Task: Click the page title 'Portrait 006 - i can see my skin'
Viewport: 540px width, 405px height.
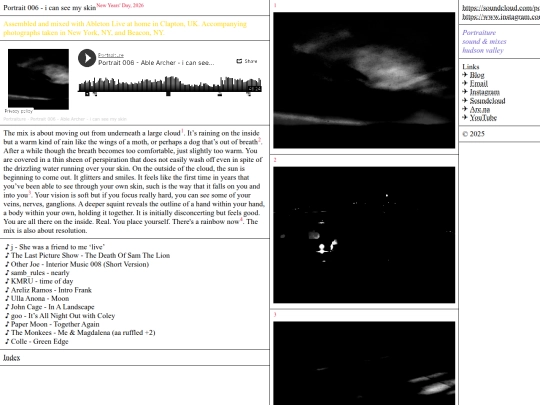Action: 50,8
